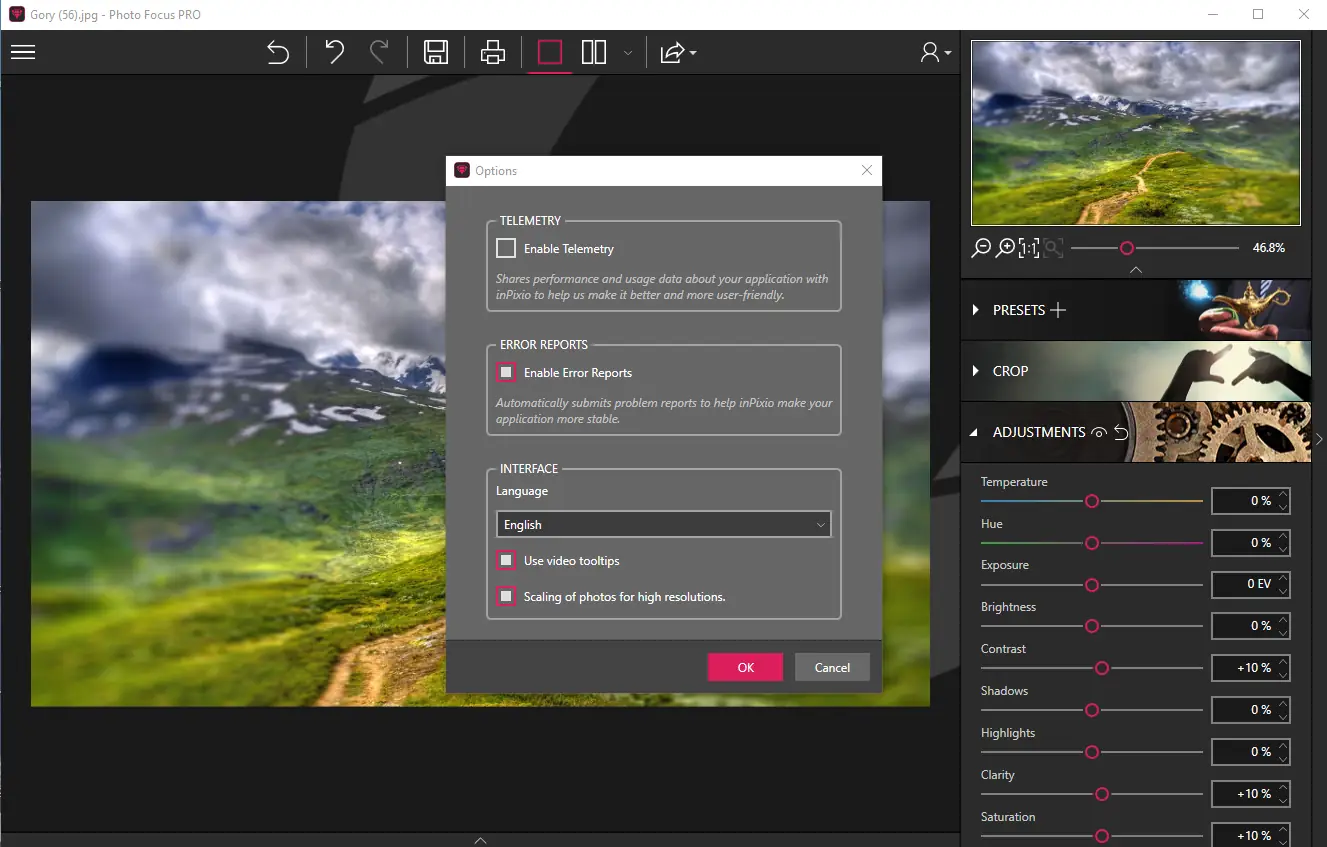This screenshot has height=847, width=1327.
Task: Zoom out with the minus magnifier
Action: tap(982, 247)
